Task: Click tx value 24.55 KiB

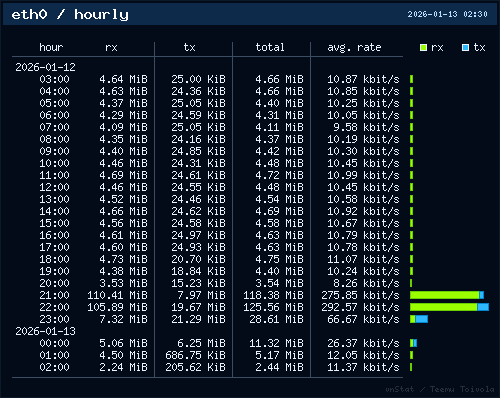Action: click(x=198, y=187)
